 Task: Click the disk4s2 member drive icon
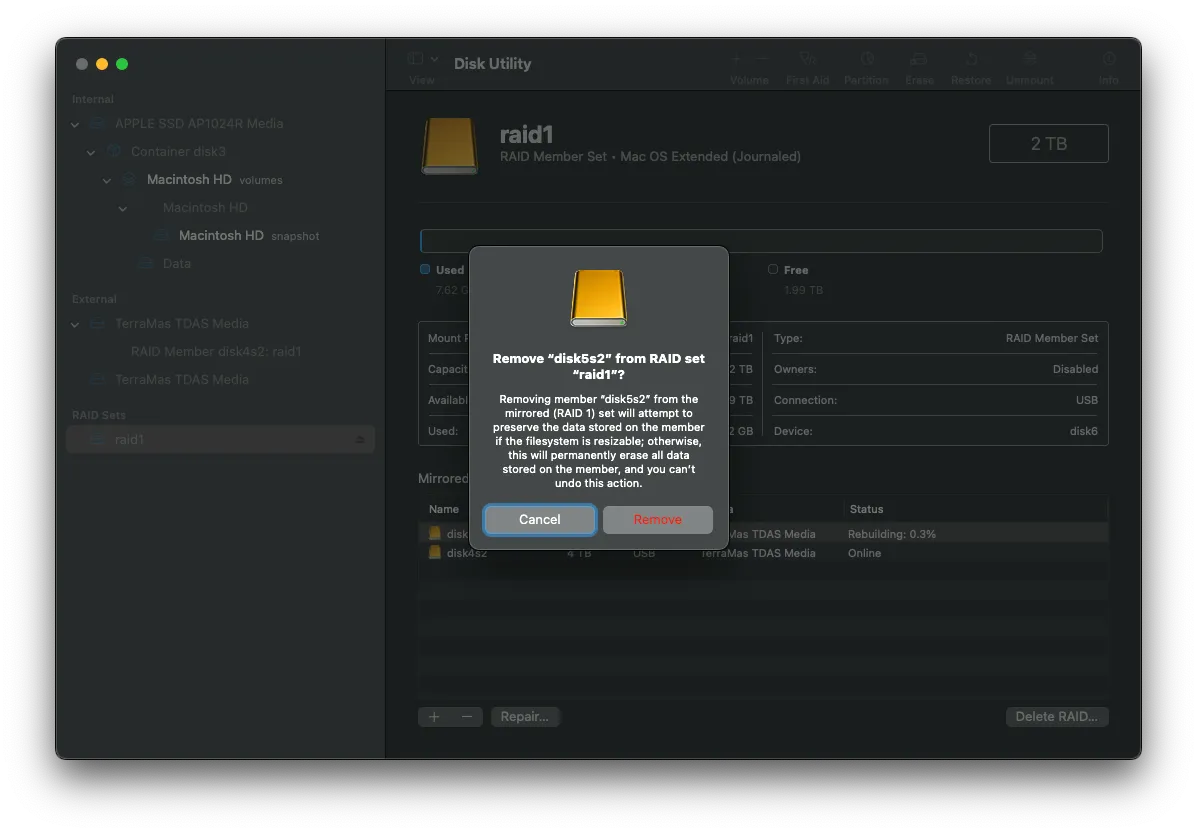435,553
